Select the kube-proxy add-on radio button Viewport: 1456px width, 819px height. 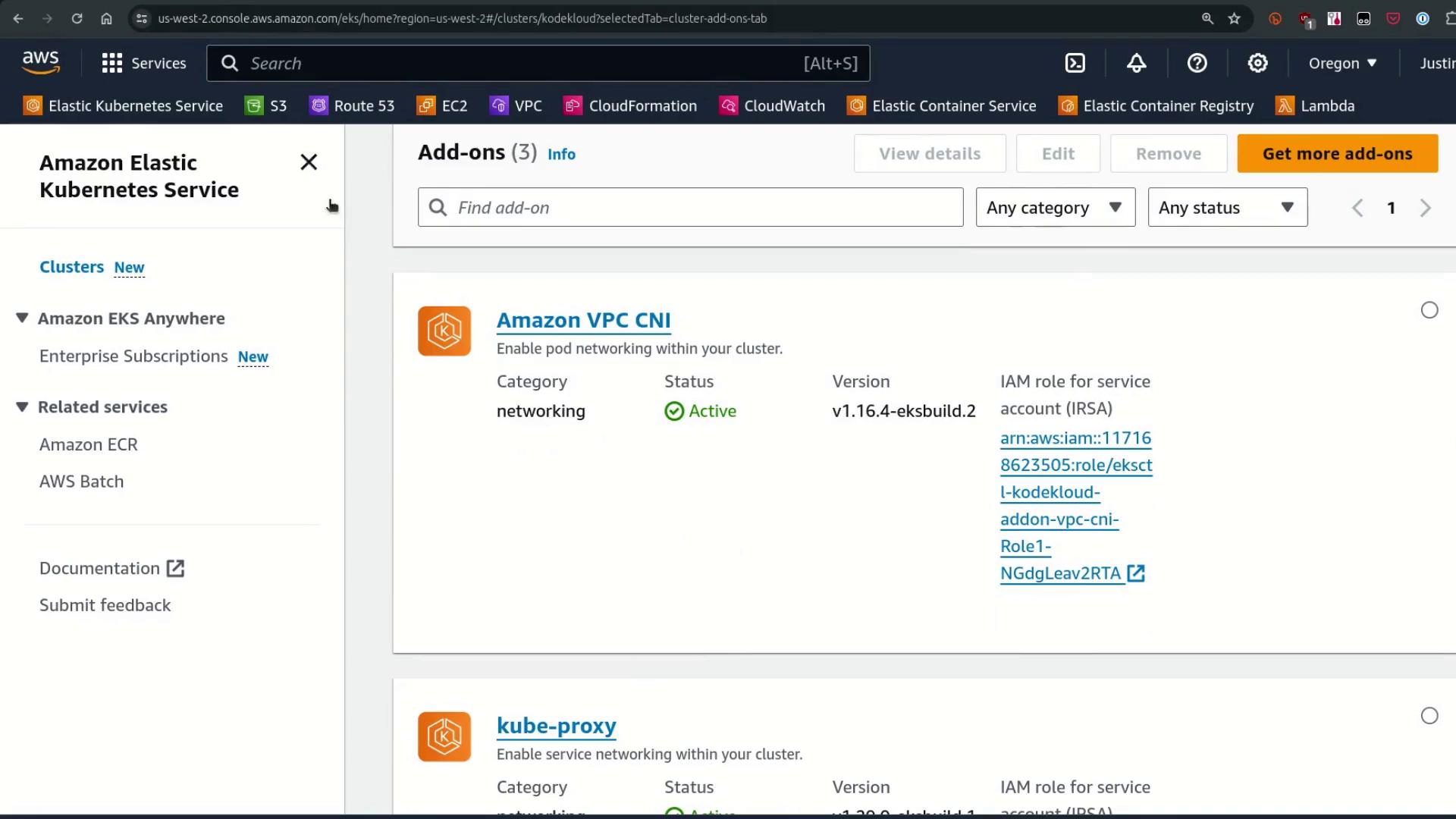pyautogui.click(x=1429, y=716)
